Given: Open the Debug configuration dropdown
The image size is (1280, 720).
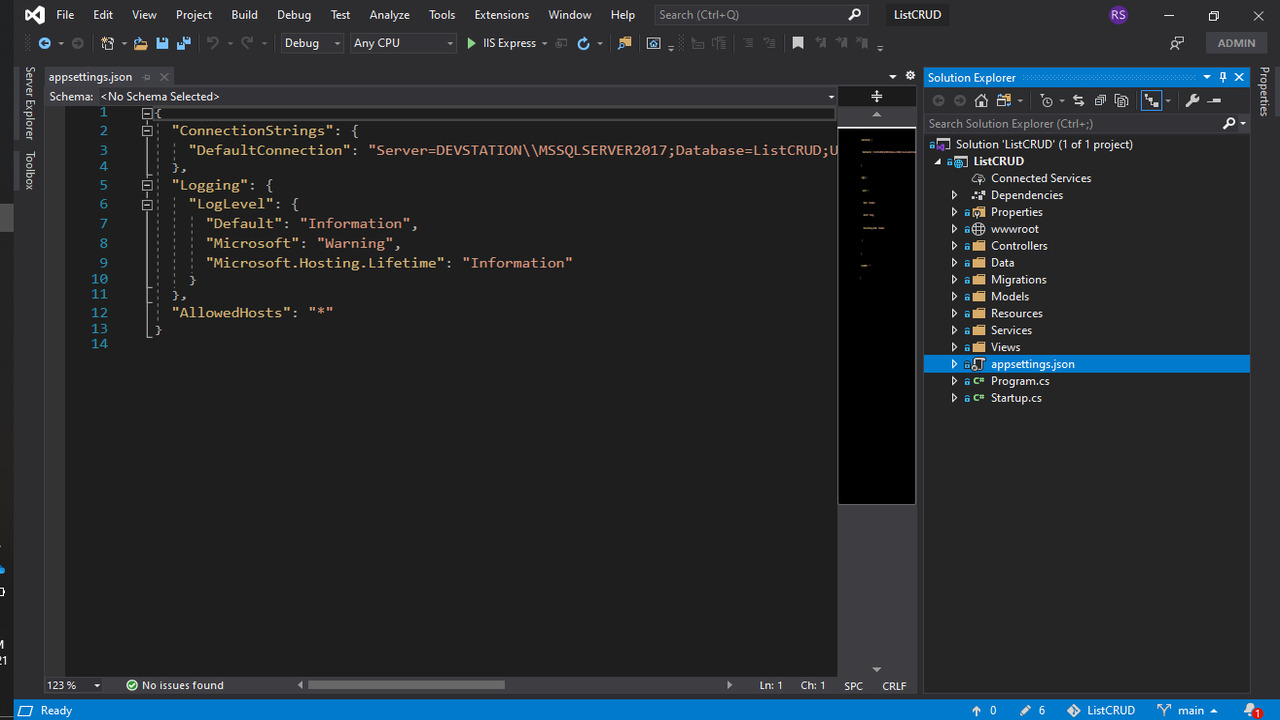Looking at the screenshot, I should [312, 43].
